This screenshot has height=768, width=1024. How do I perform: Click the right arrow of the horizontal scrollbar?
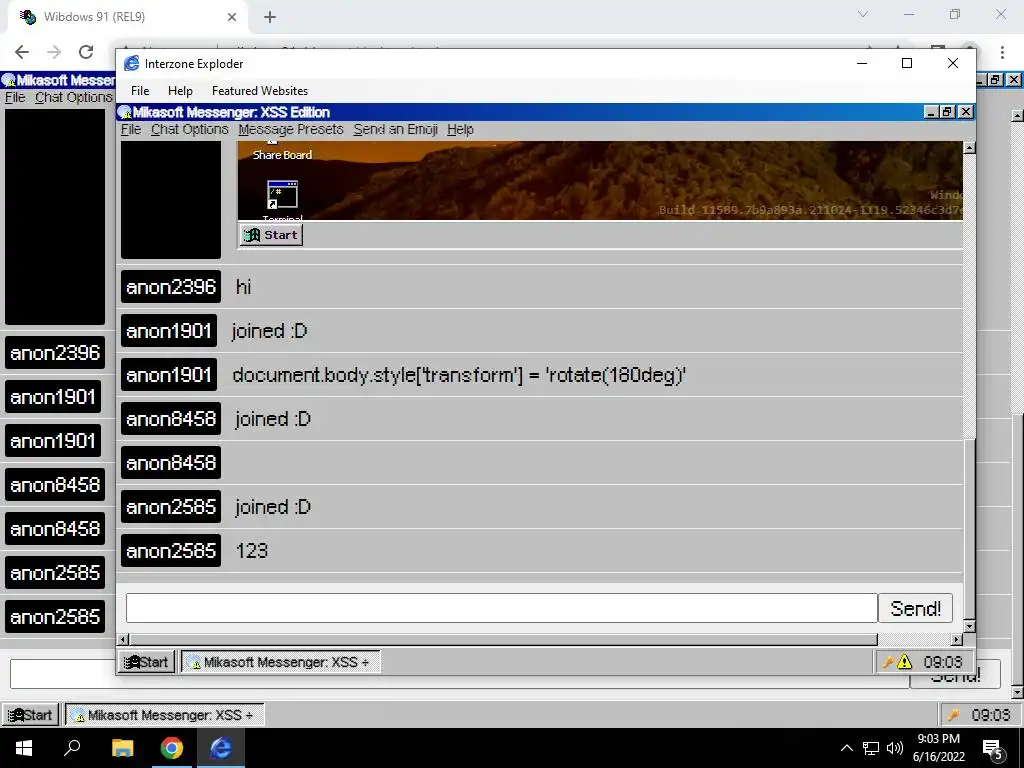point(957,639)
